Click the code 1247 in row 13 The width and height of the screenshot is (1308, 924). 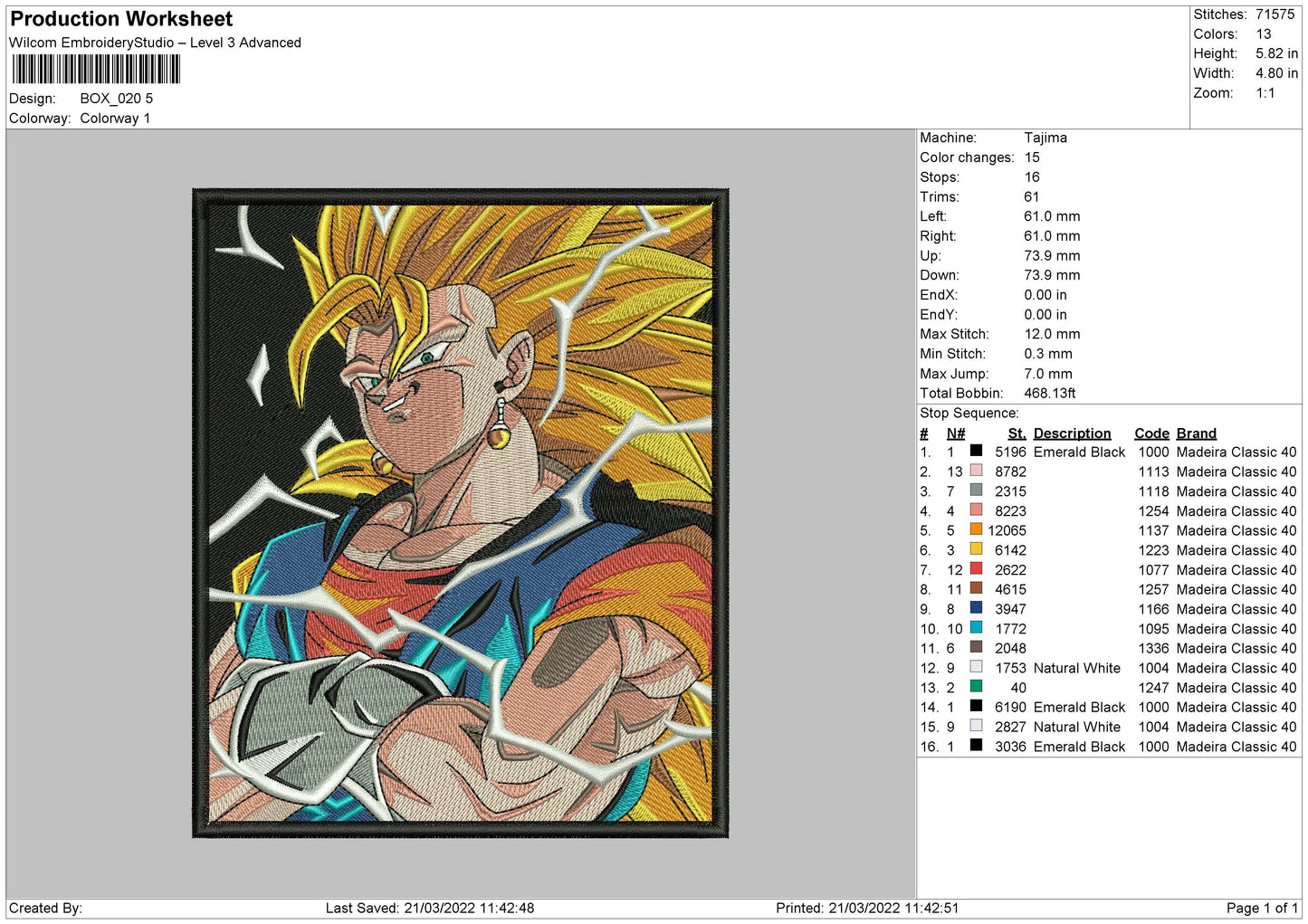(x=1153, y=688)
